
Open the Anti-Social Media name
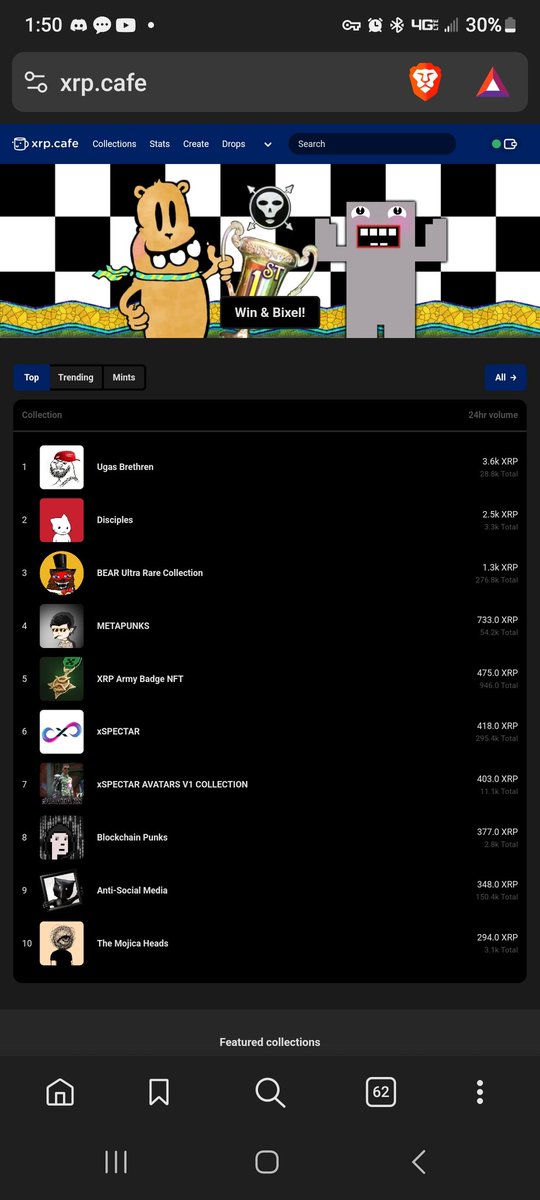point(132,891)
